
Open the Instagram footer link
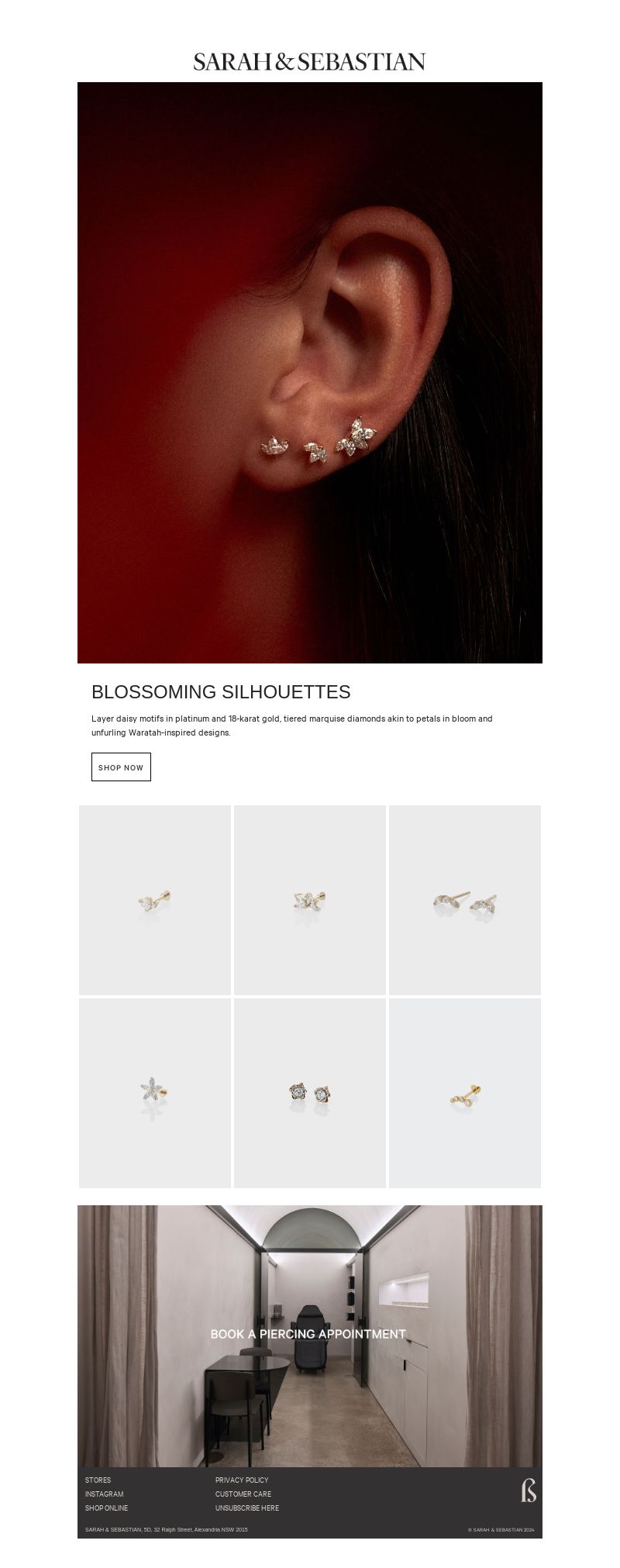pyautogui.click(x=104, y=1494)
